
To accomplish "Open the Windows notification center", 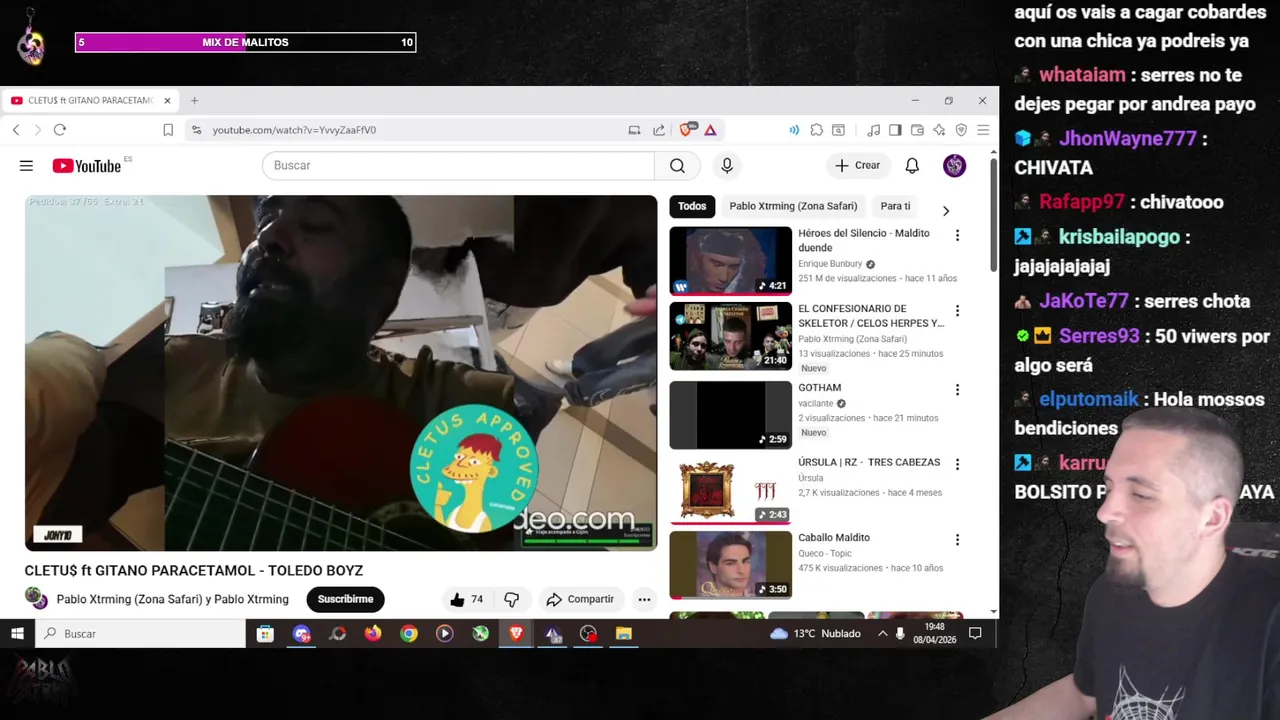I will click(x=975, y=634).
